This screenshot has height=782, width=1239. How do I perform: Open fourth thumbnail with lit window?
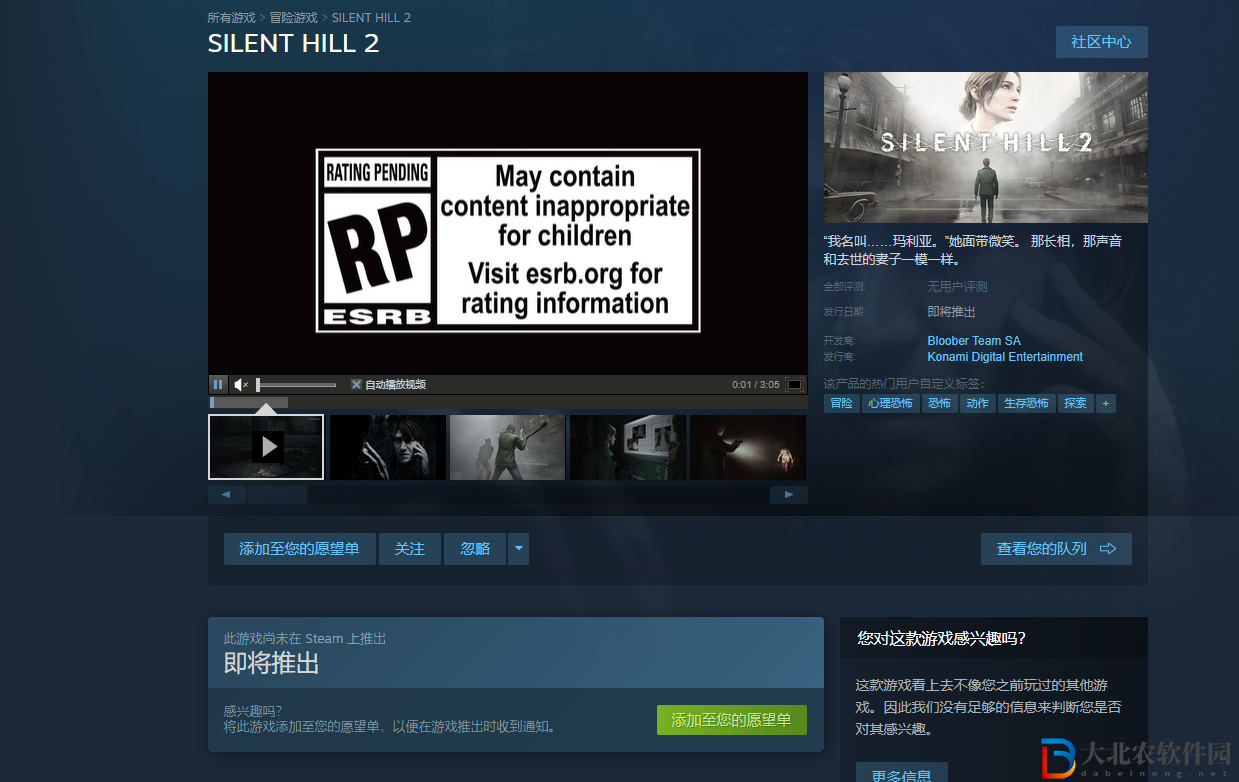(x=628, y=447)
